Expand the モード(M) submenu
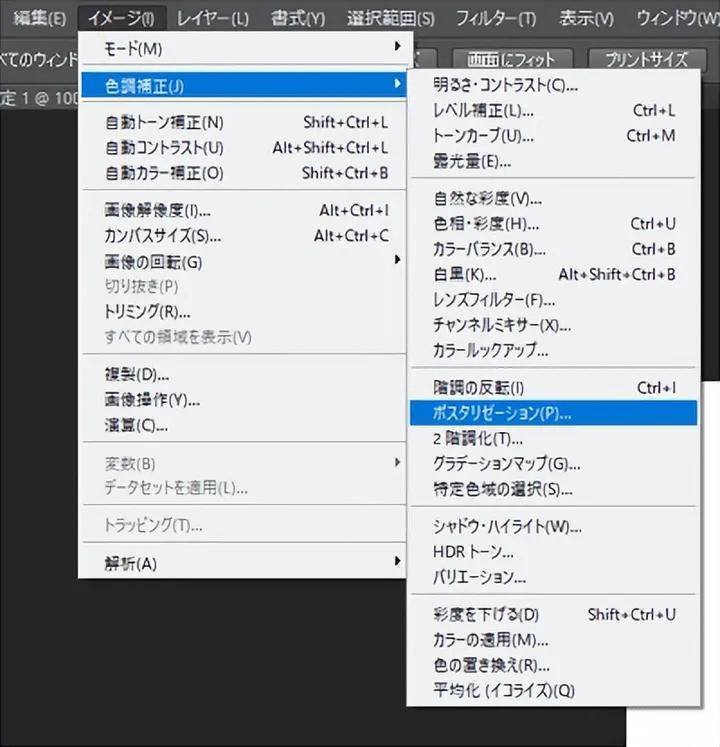 pyautogui.click(x=133, y=48)
